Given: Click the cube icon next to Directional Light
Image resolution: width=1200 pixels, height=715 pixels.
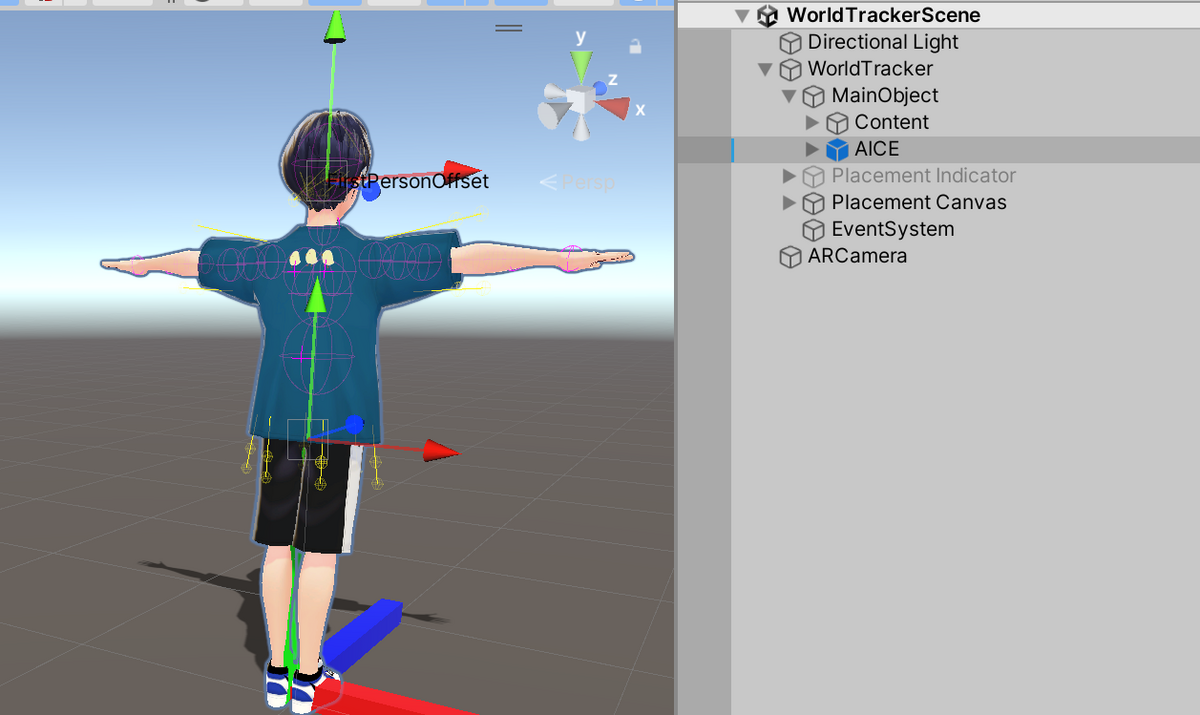Looking at the screenshot, I should pyautogui.click(x=790, y=42).
